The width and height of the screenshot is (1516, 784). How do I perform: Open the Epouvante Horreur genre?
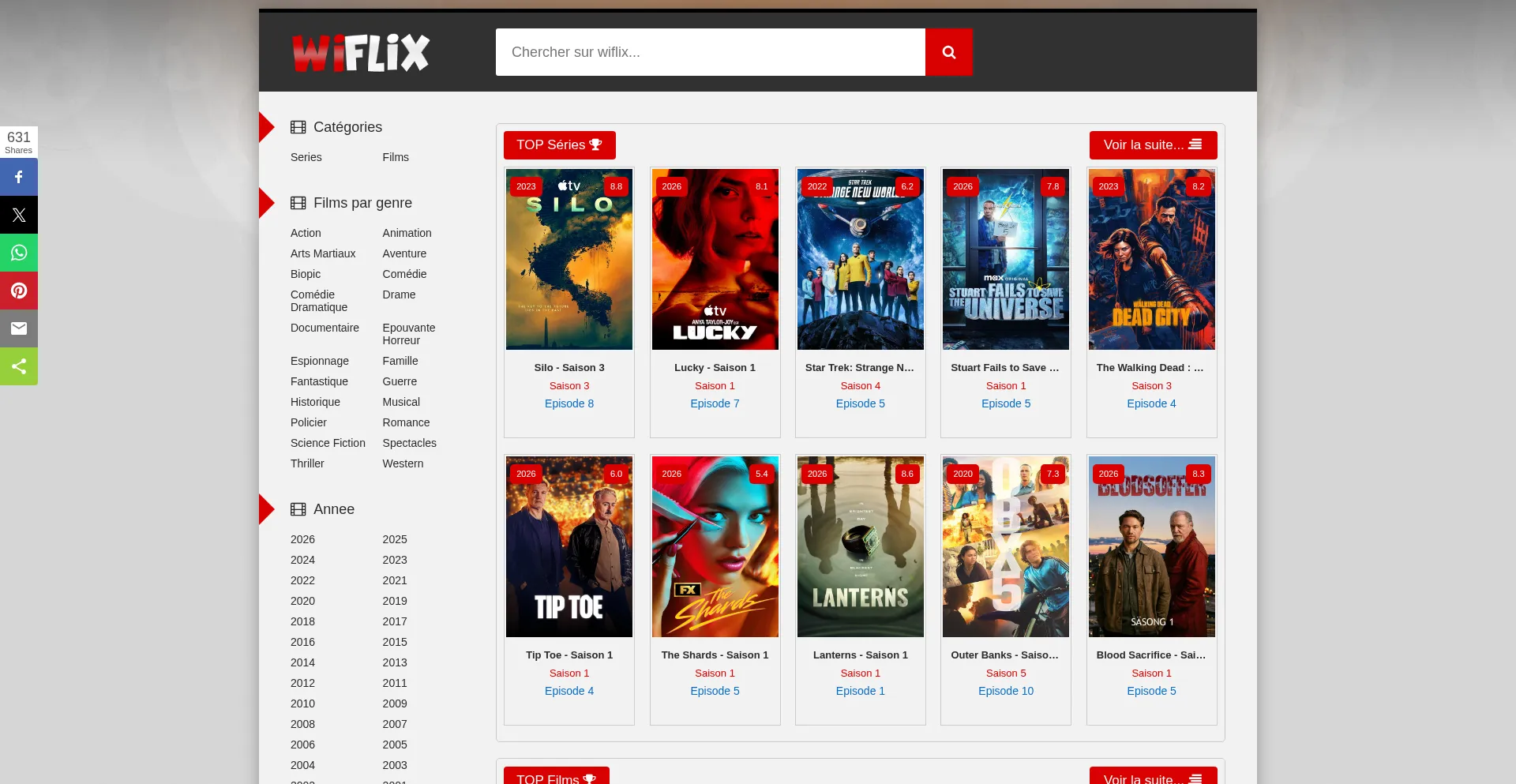(409, 334)
